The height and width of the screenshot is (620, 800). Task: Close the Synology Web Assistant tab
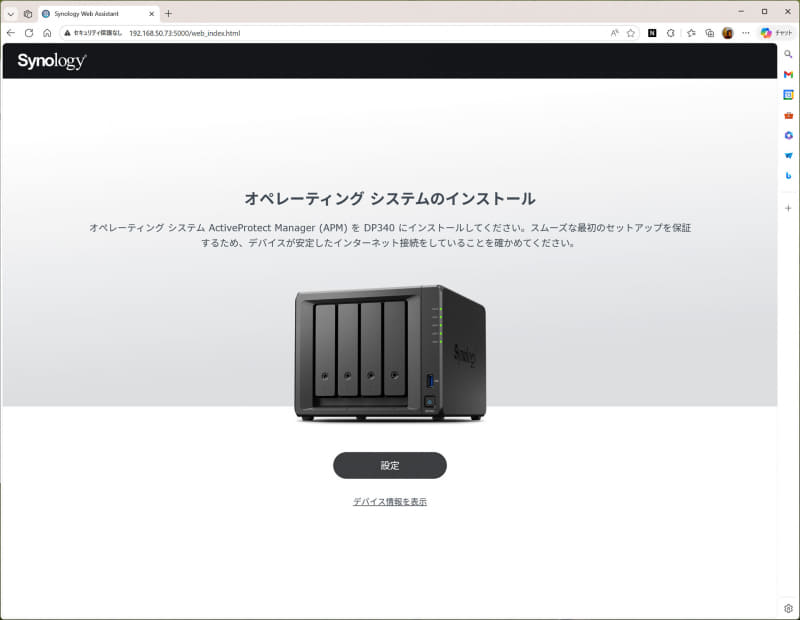click(152, 14)
